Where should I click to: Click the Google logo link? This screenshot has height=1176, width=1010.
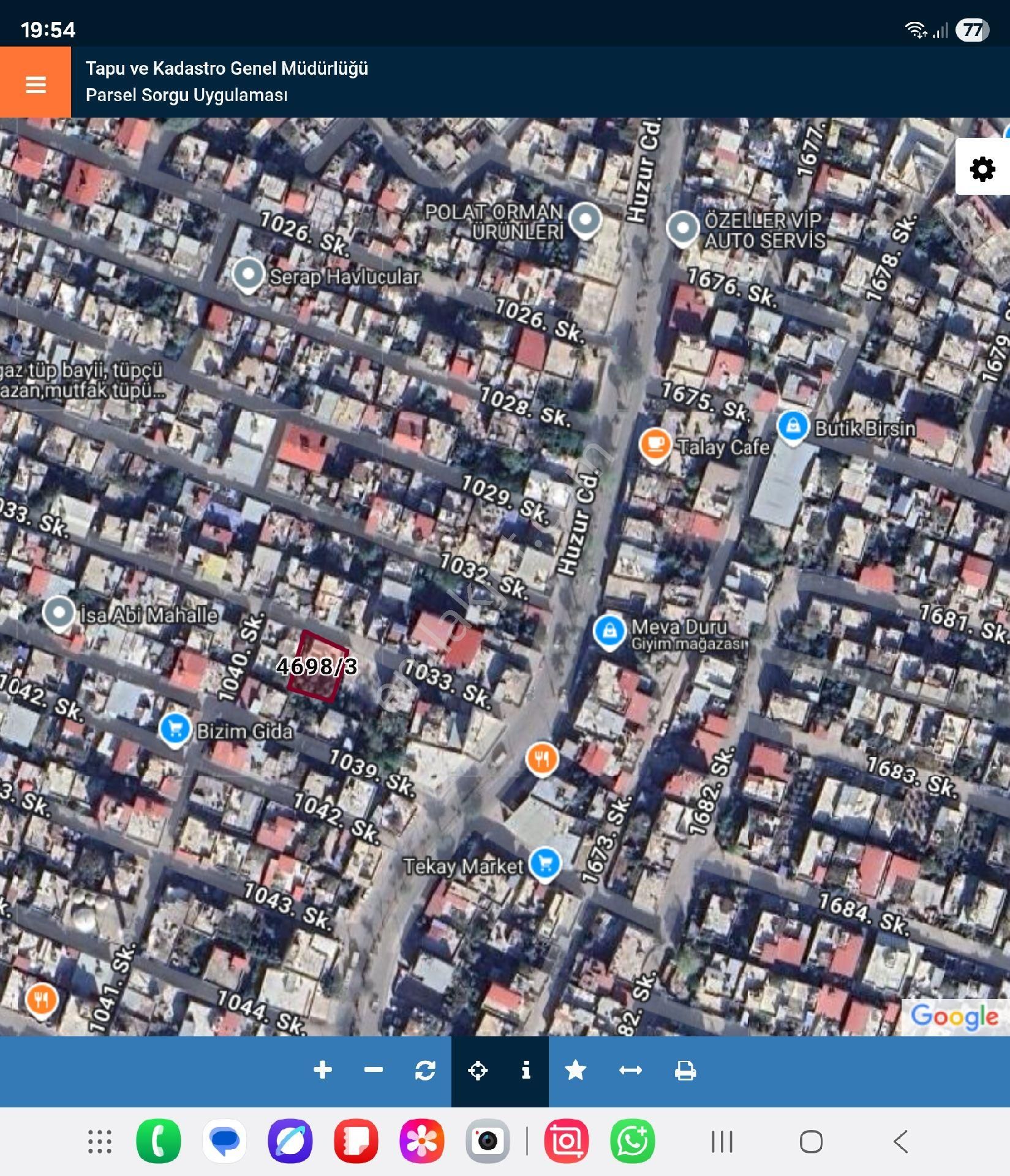click(x=954, y=1017)
